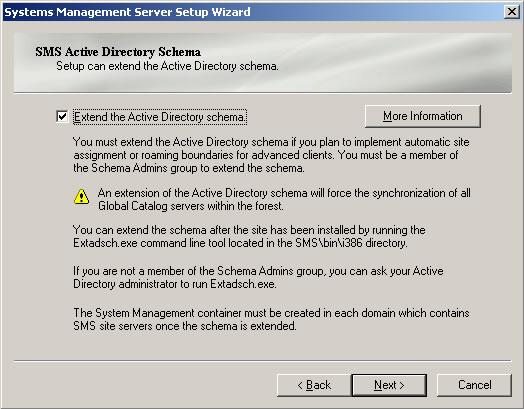The height and width of the screenshot is (409, 524).
Task: Click the paragraph about automatic site assignment
Action: [x=271, y=155]
